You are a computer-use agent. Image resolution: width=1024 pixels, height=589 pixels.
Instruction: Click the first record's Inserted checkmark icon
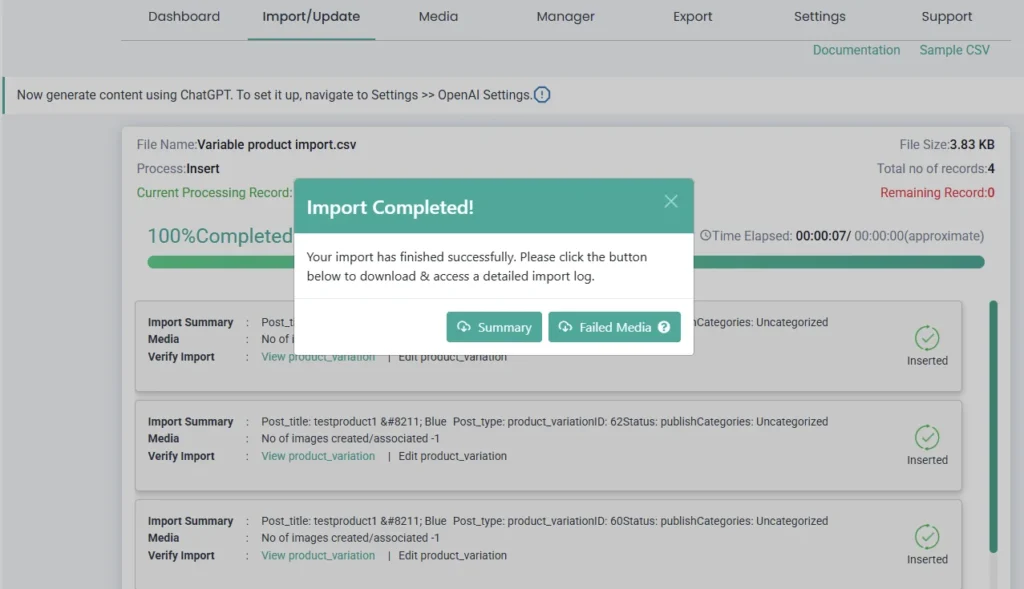[x=927, y=338]
